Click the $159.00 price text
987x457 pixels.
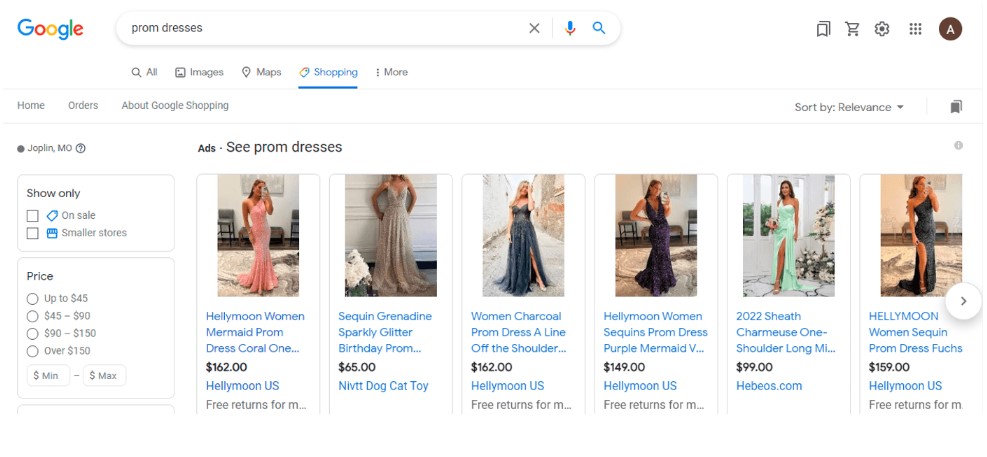(x=889, y=367)
